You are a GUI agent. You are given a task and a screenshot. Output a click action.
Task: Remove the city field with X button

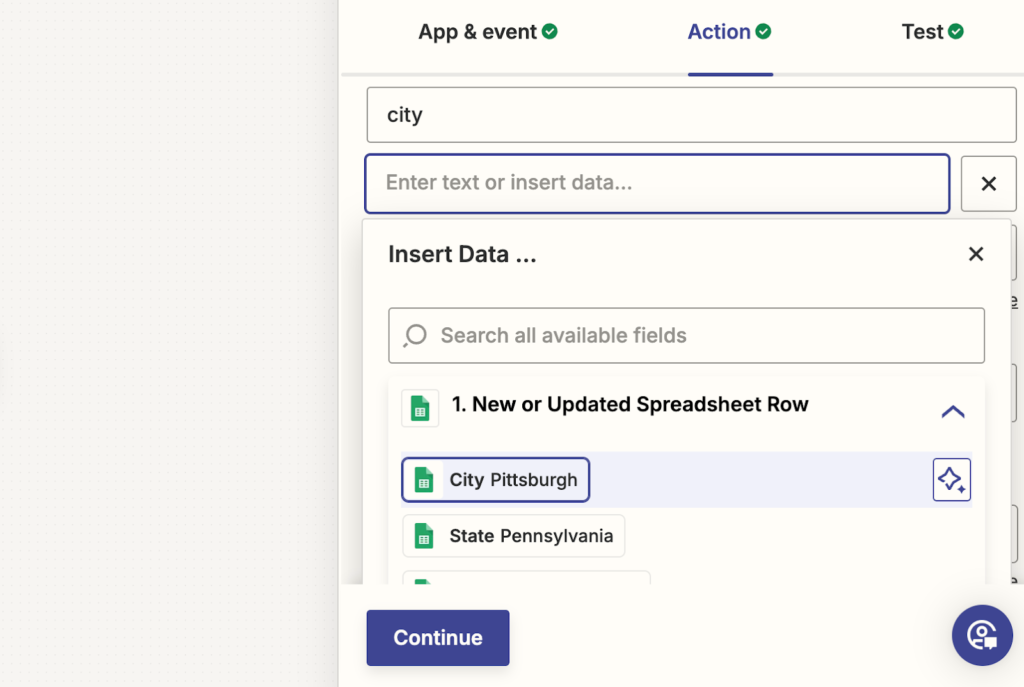[x=988, y=184]
